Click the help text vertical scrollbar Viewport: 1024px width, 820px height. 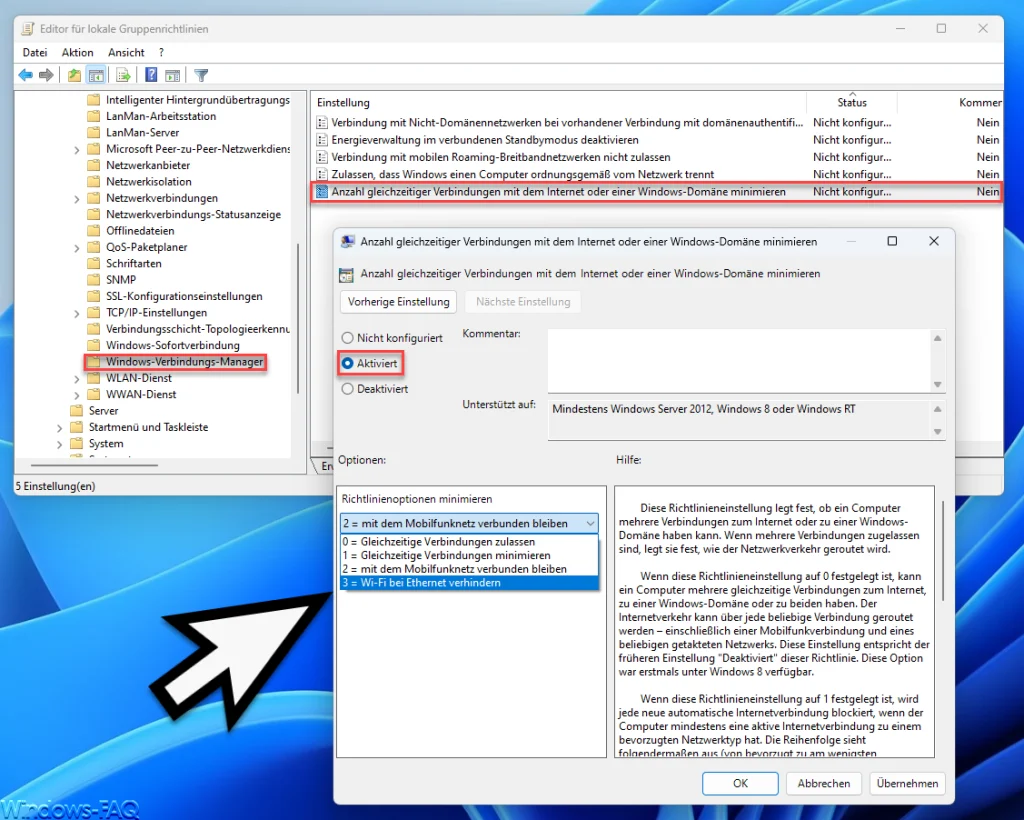pos(943,550)
